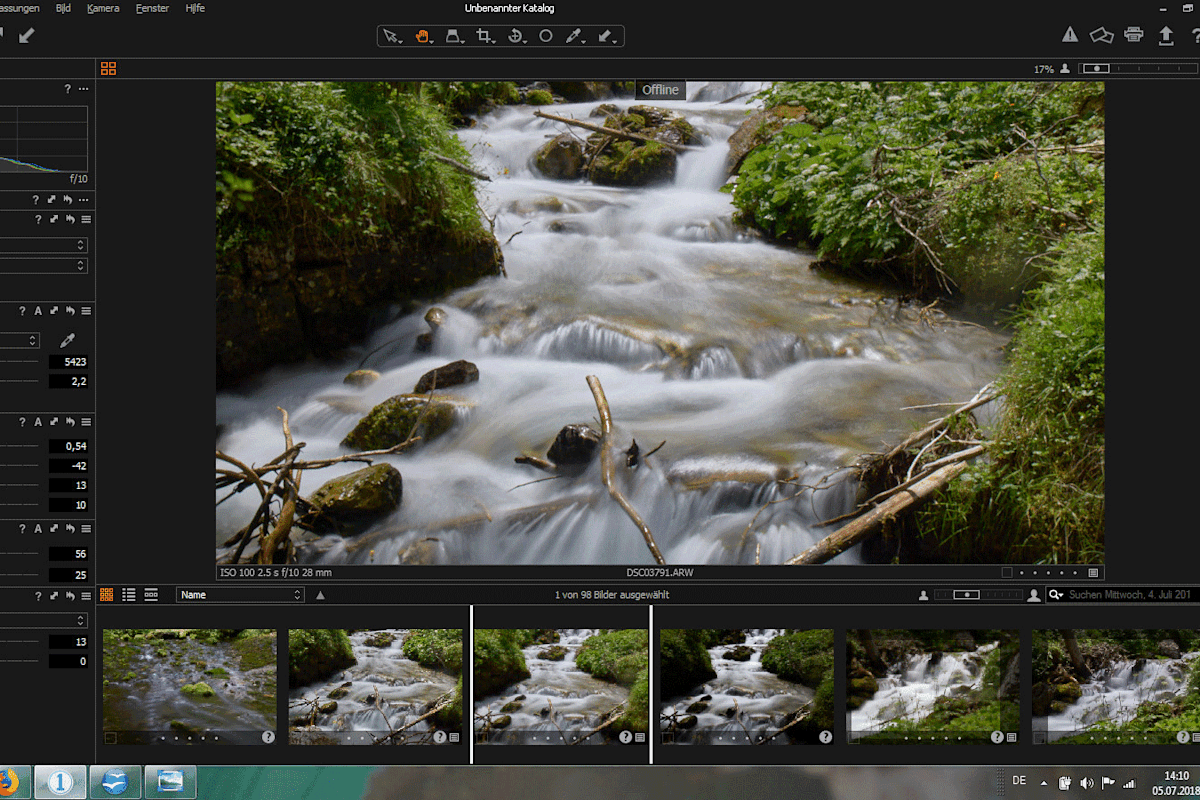This screenshot has height=800, width=1200.
Task: Open the Kamera menu
Action: (102, 8)
